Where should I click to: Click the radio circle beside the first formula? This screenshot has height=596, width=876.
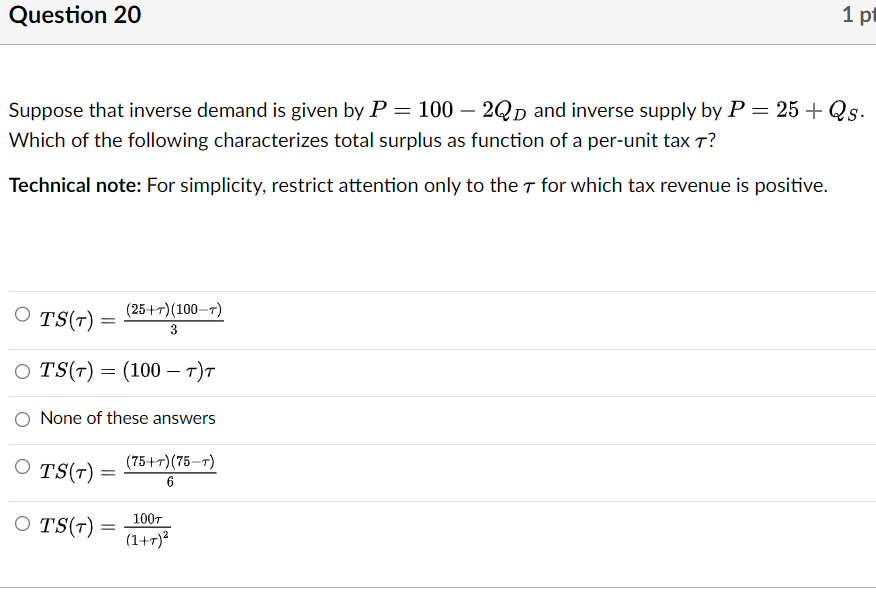click(x=22, y=313)
